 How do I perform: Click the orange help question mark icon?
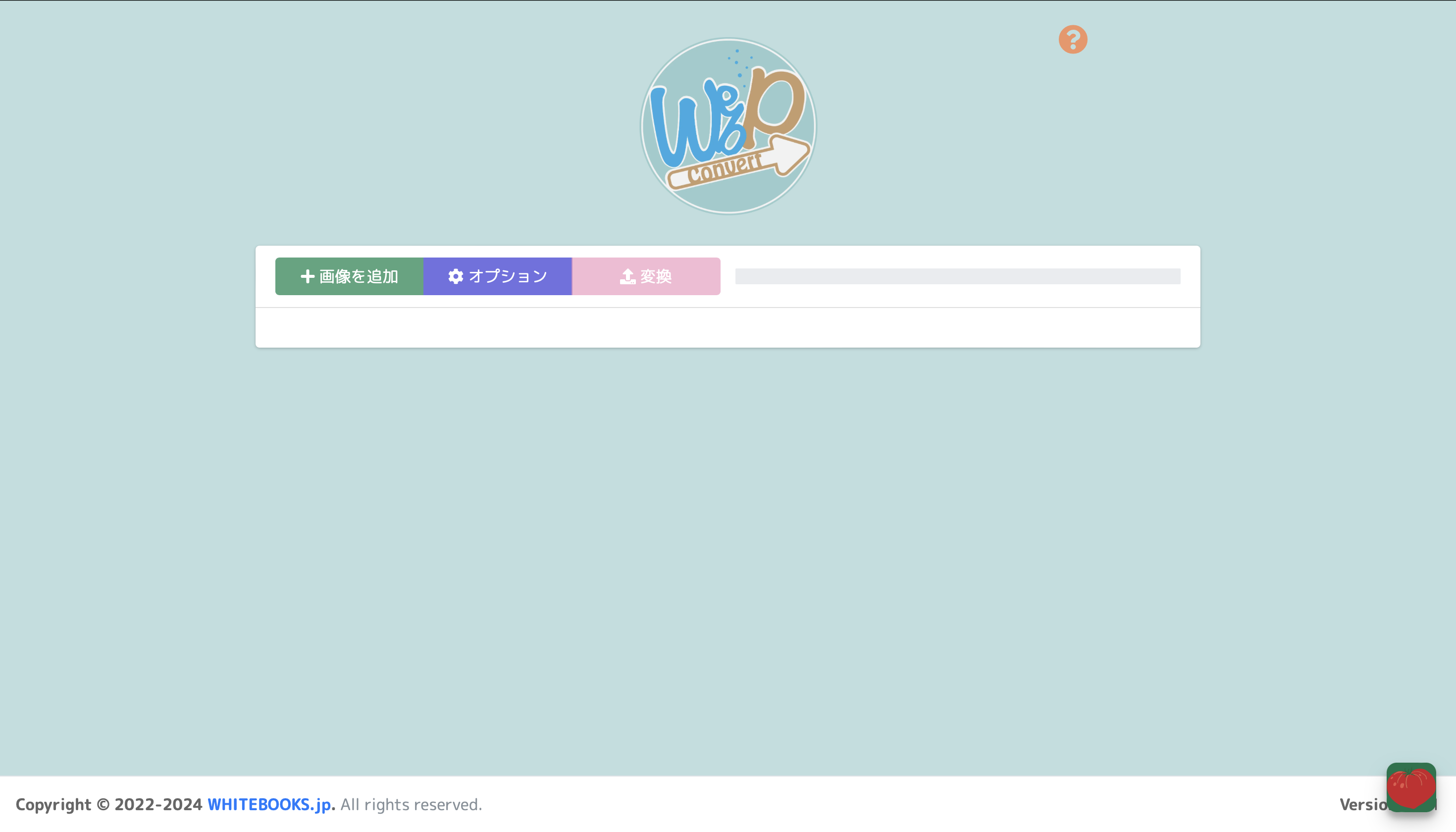tap(1073, 40)
